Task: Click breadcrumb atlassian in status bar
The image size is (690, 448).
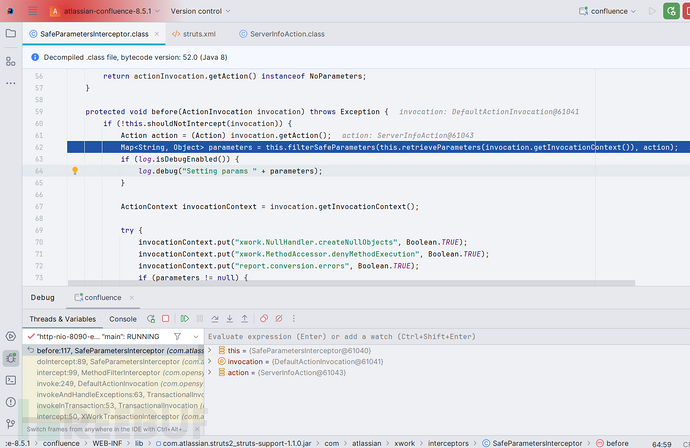Action: pos(367,443)
